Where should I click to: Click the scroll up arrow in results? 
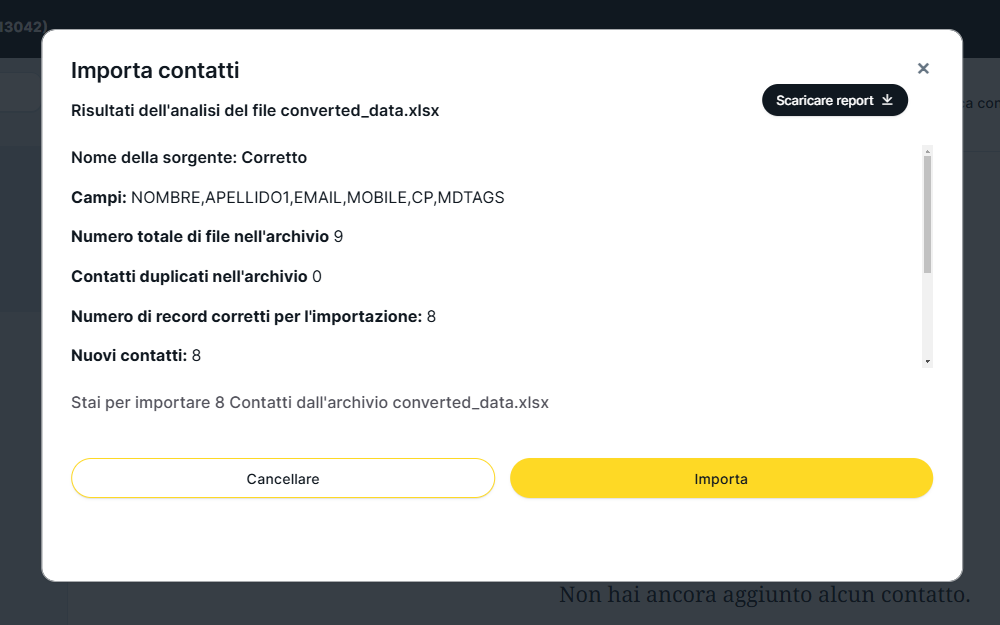[928, 150]
